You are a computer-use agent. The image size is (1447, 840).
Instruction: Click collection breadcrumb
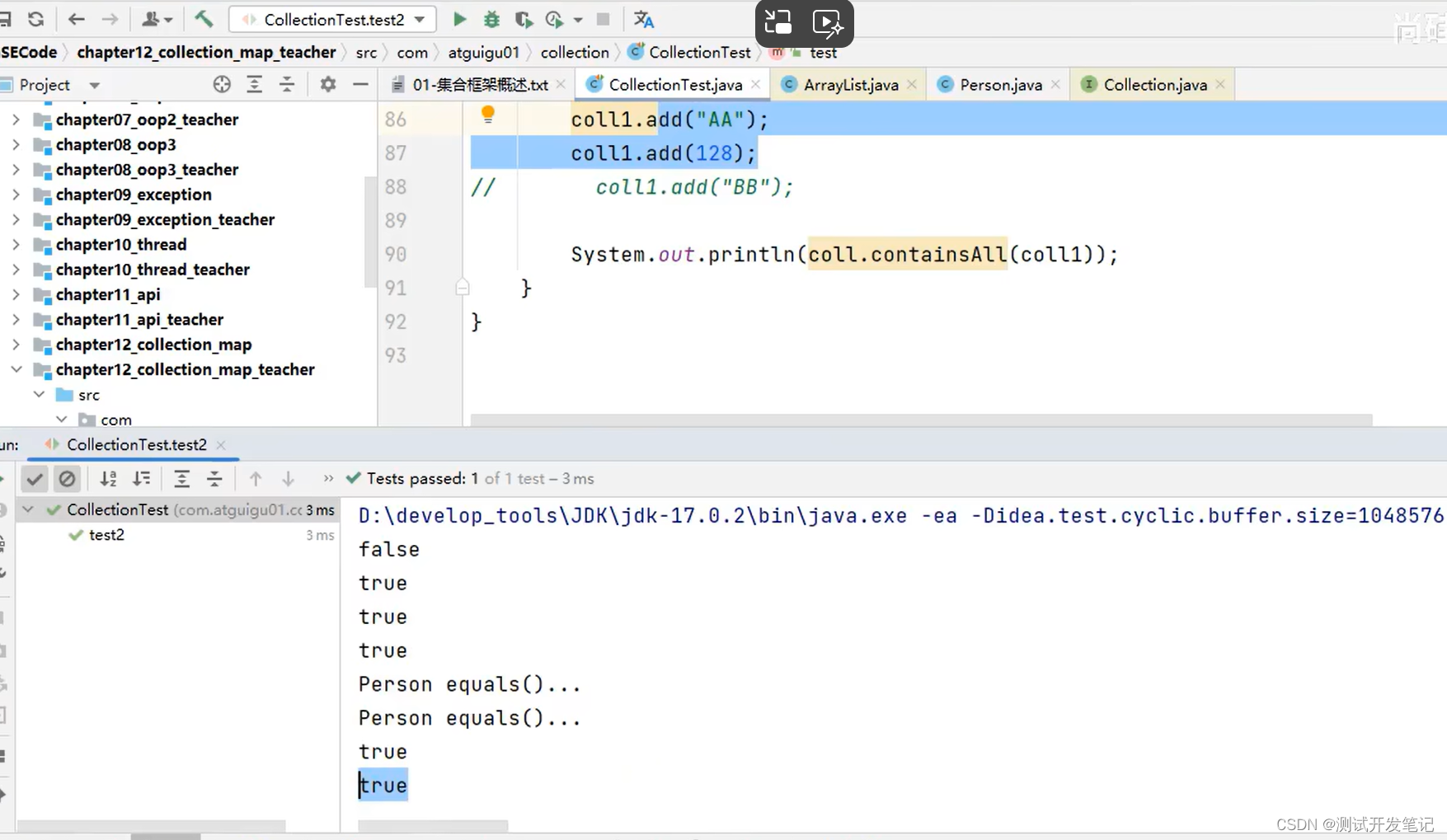pos(575,52)
